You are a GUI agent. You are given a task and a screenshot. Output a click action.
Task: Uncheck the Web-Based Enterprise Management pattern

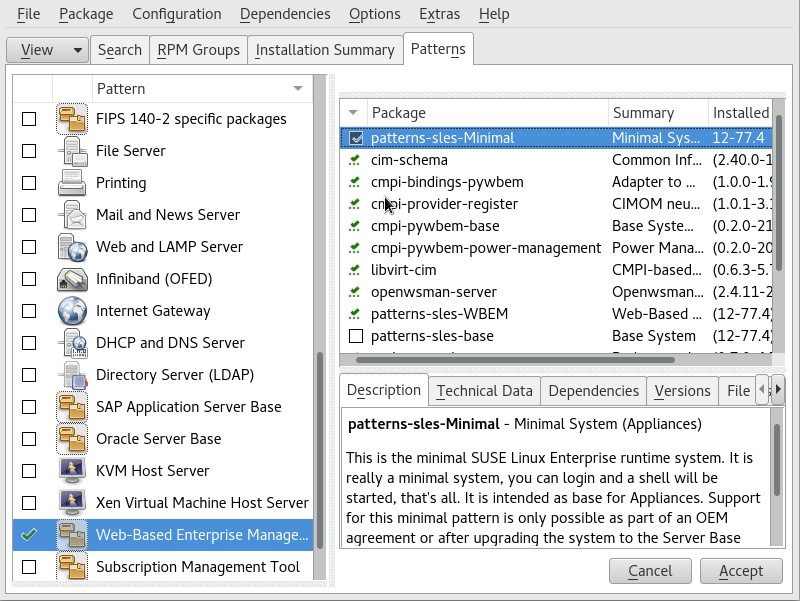(x=29, y=535)
